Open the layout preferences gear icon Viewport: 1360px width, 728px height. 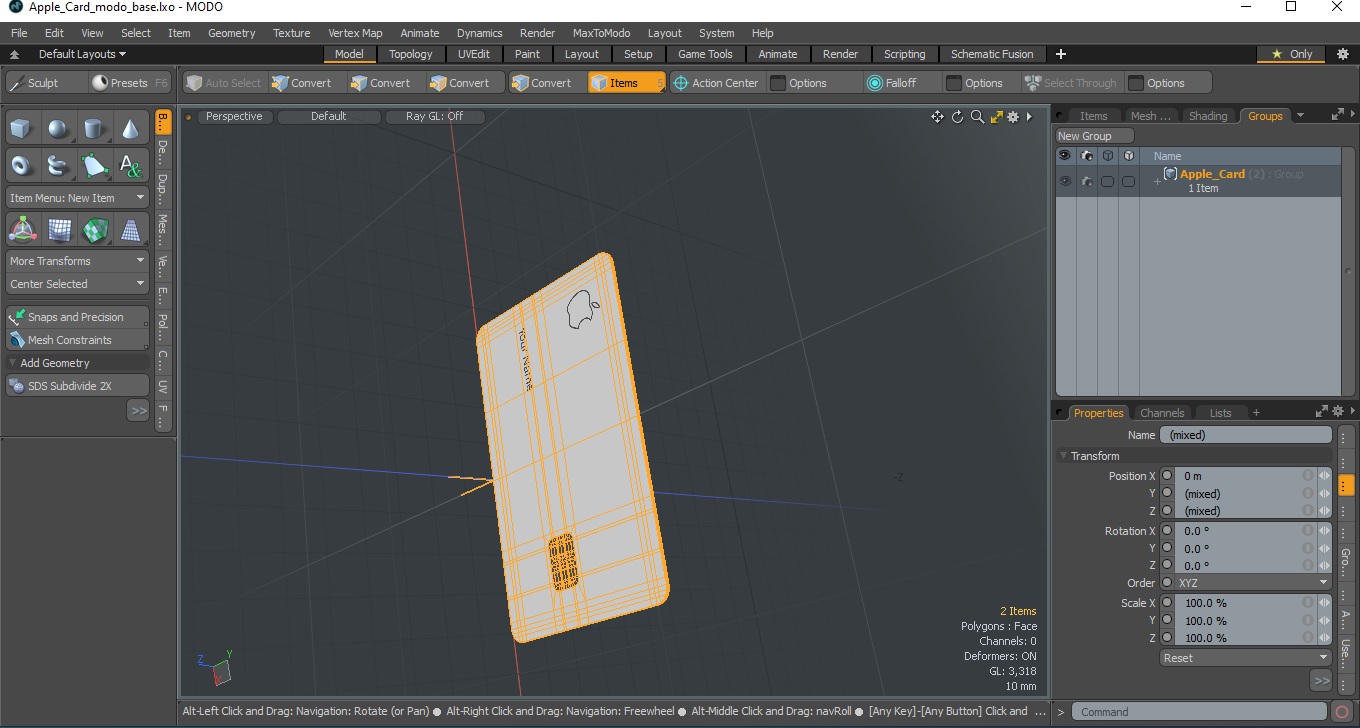click(1343, 54)
